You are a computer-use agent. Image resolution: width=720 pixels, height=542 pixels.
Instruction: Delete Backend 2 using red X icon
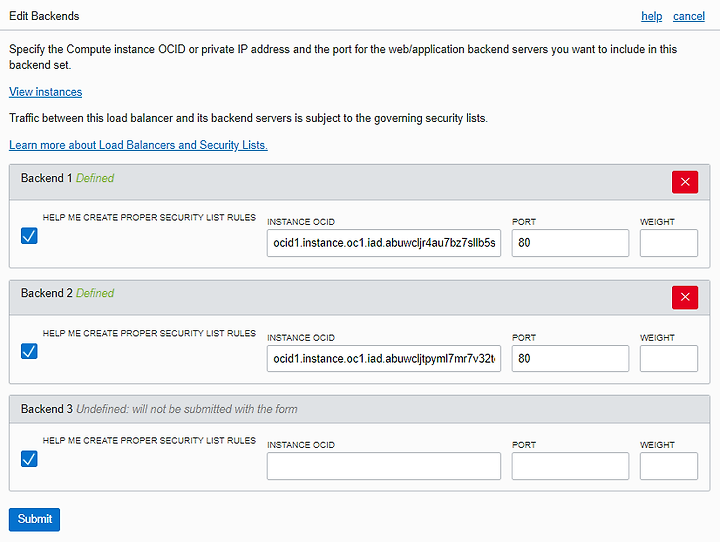(685, 297)
